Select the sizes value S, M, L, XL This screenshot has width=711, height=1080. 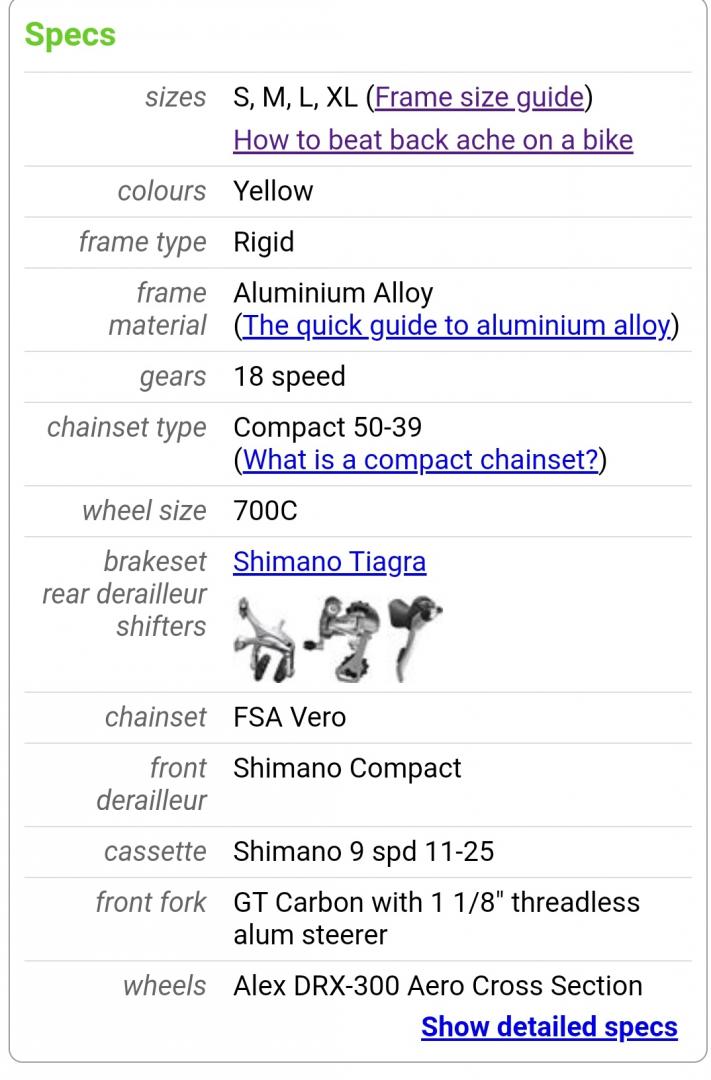(296, 97)
